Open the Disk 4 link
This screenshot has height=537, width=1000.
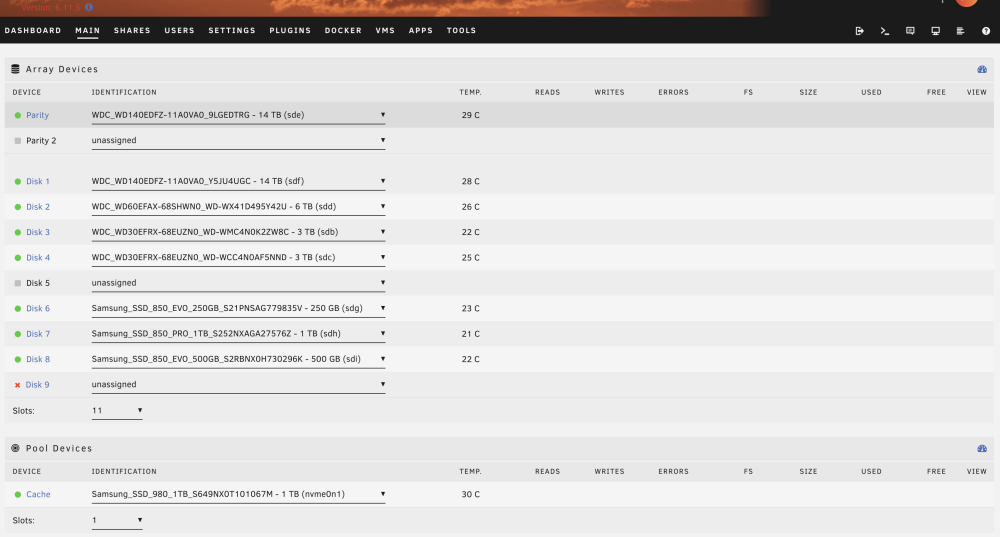(x=38, y=258)
